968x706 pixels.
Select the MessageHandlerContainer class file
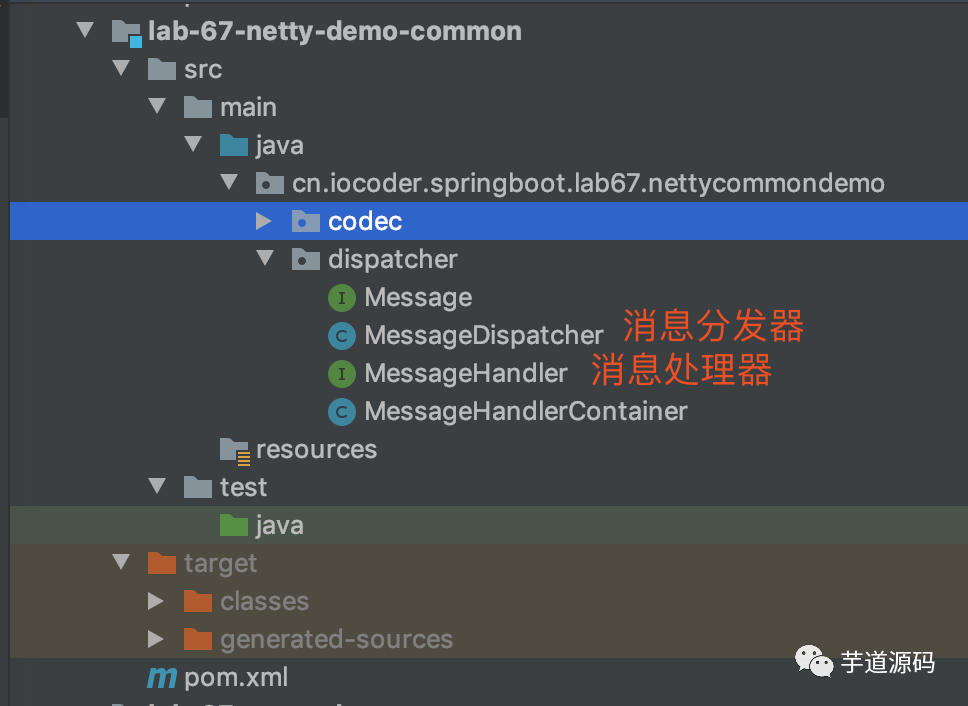525,411
